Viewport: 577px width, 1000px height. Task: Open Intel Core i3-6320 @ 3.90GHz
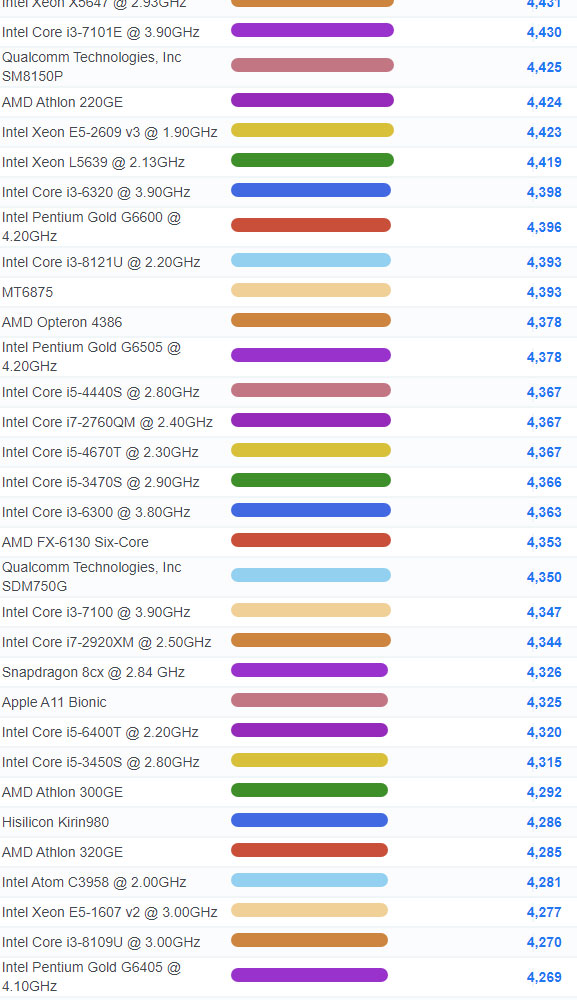[96, 192]
